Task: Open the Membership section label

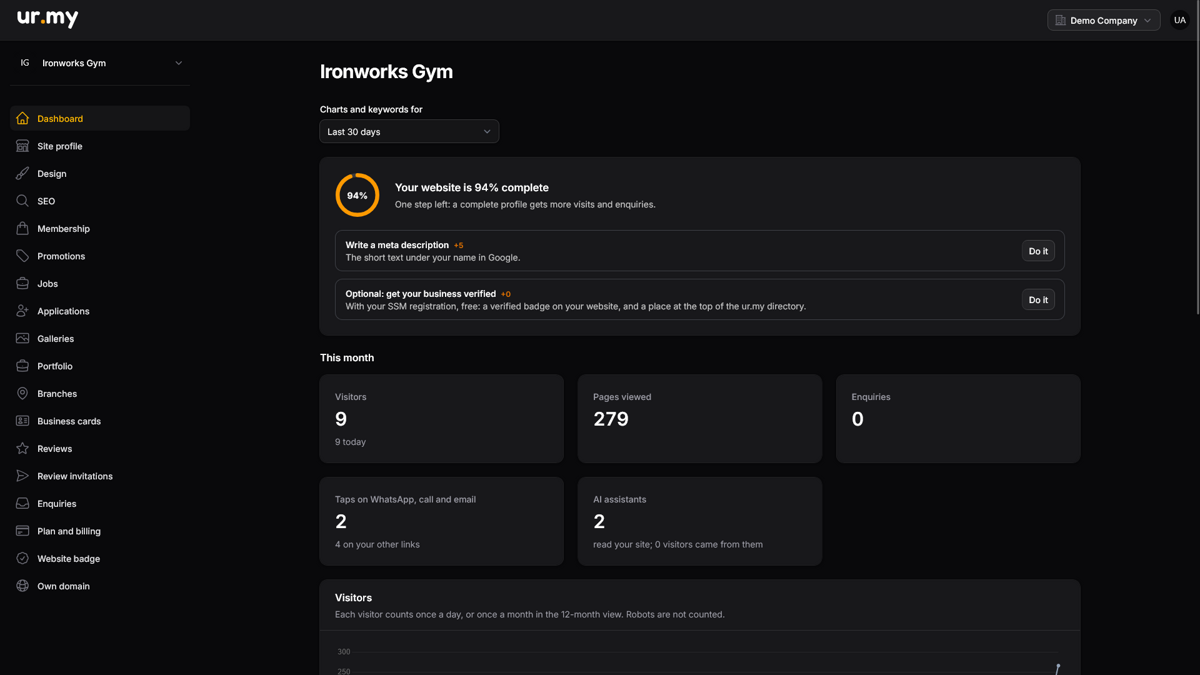Action: (x=63, y=228)
